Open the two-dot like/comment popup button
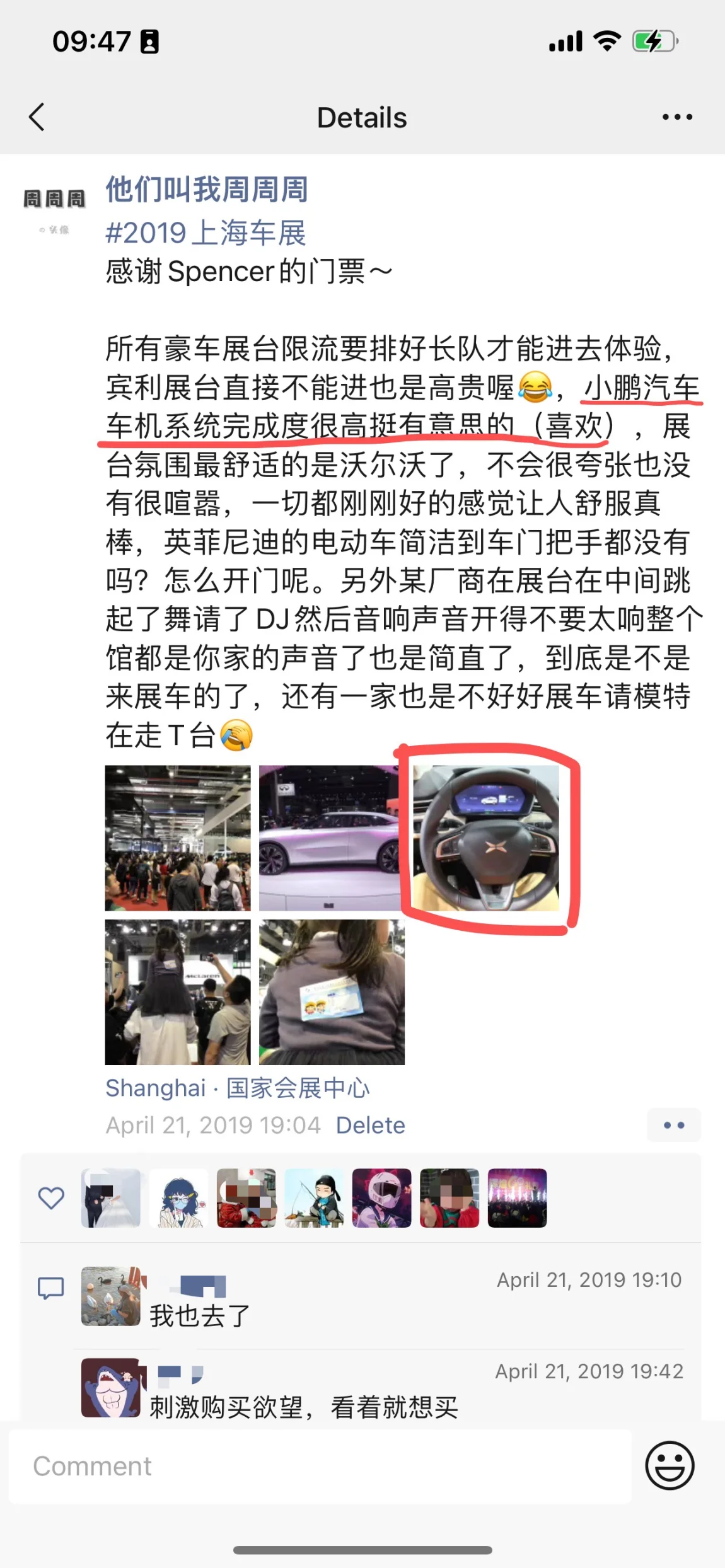The image size is (725, 1568). click(x=673, y=1125)
